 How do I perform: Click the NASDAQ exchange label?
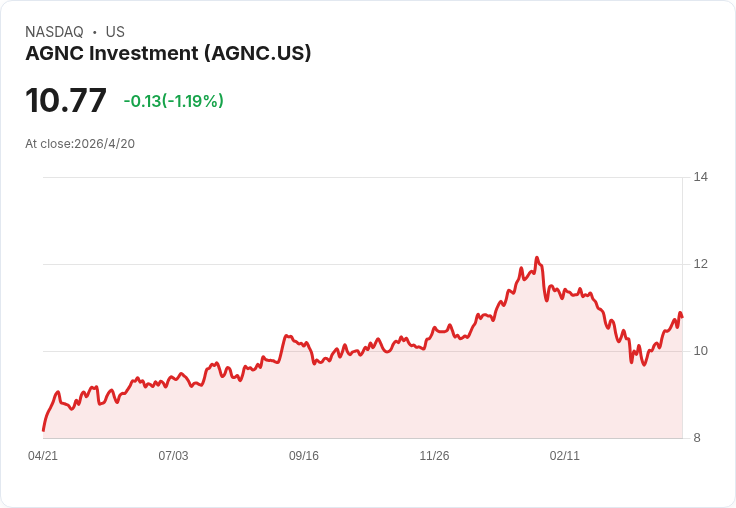click(x=54, y=32)
